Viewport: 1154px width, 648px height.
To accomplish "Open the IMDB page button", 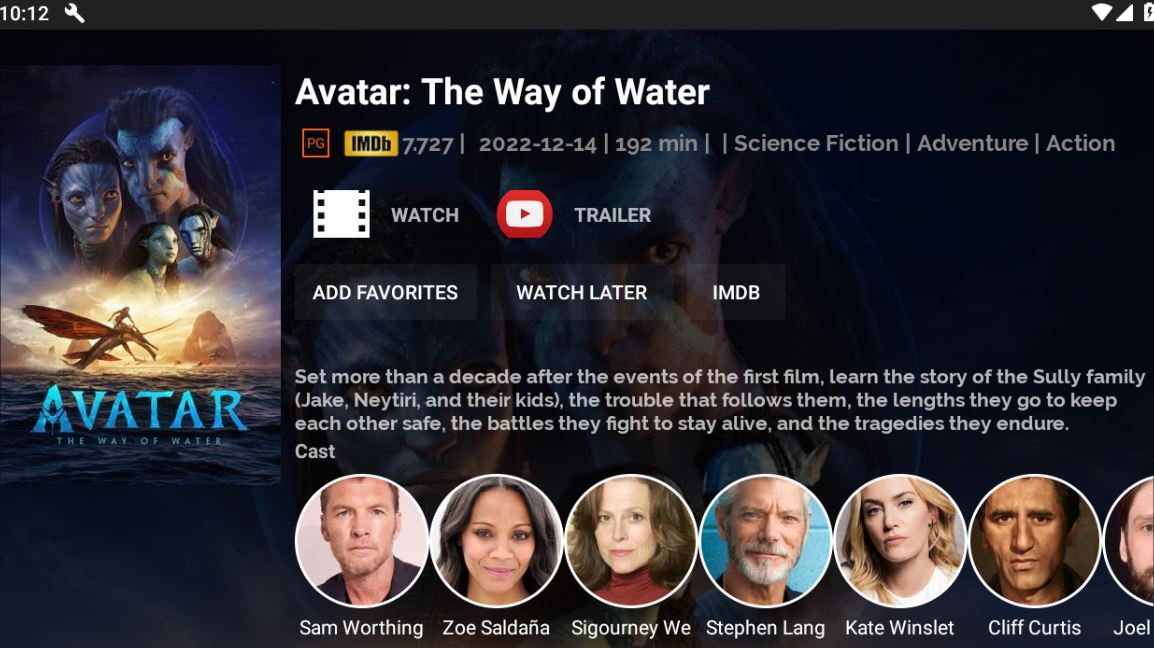I will coord(736,292).
